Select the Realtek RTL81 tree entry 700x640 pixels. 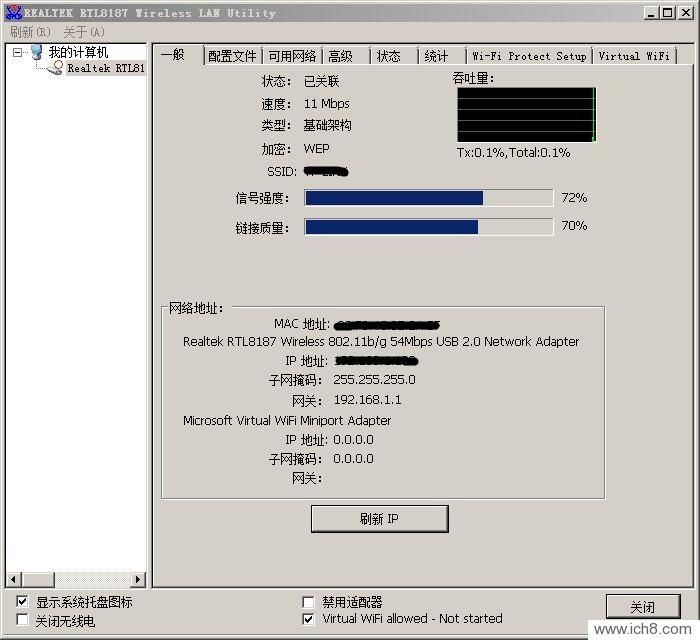pos(106,68)
